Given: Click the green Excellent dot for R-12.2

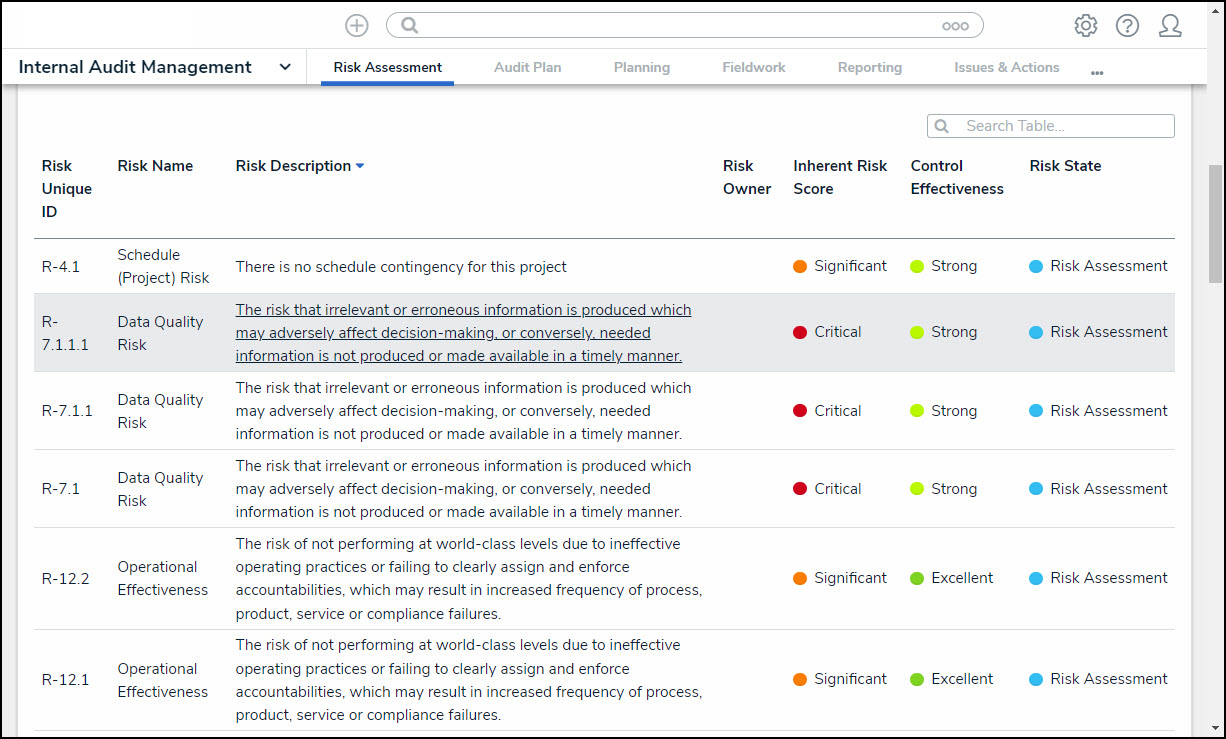Looking at the screenshot, I should point(917,578).
